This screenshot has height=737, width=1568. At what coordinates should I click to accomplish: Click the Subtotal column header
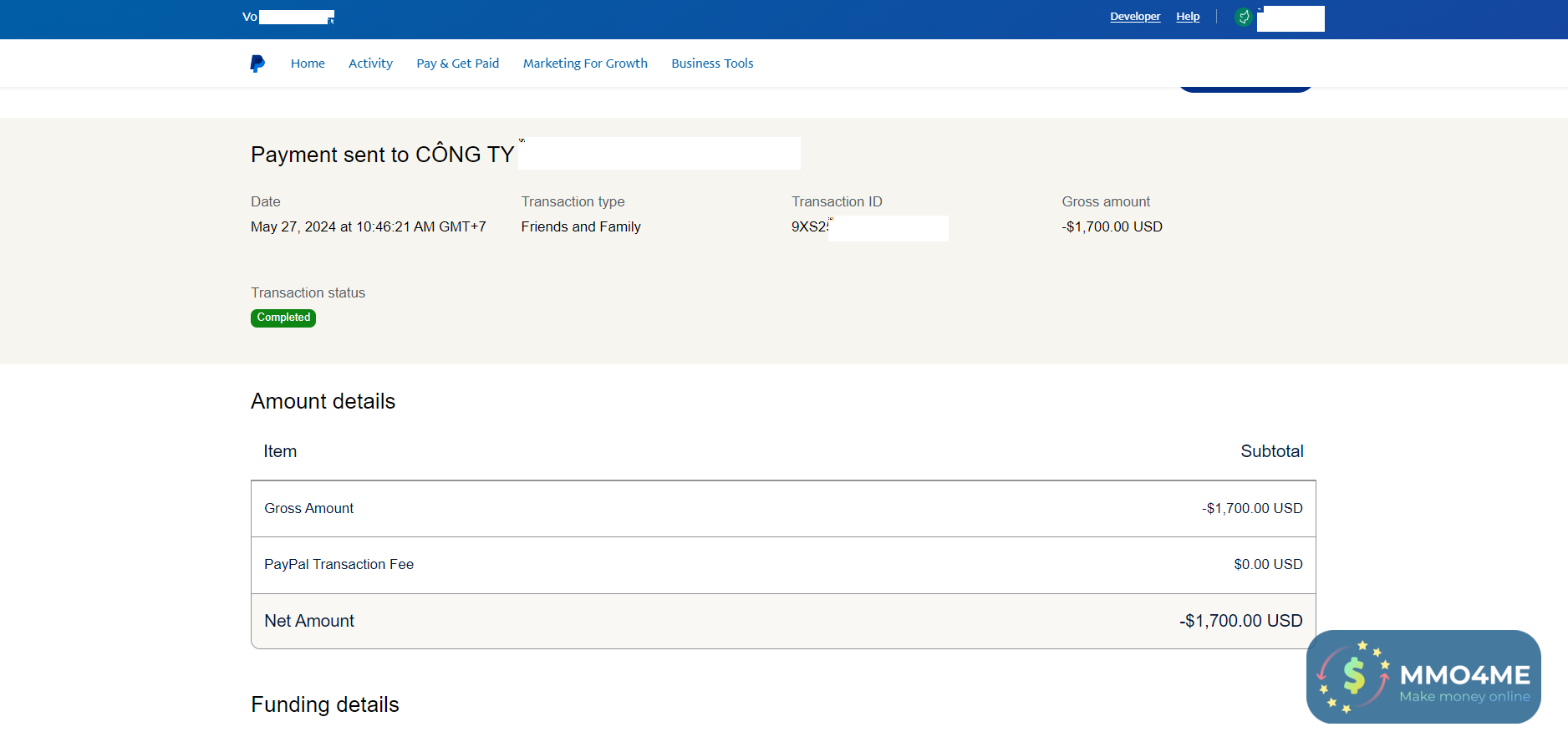click(1272, 451)
